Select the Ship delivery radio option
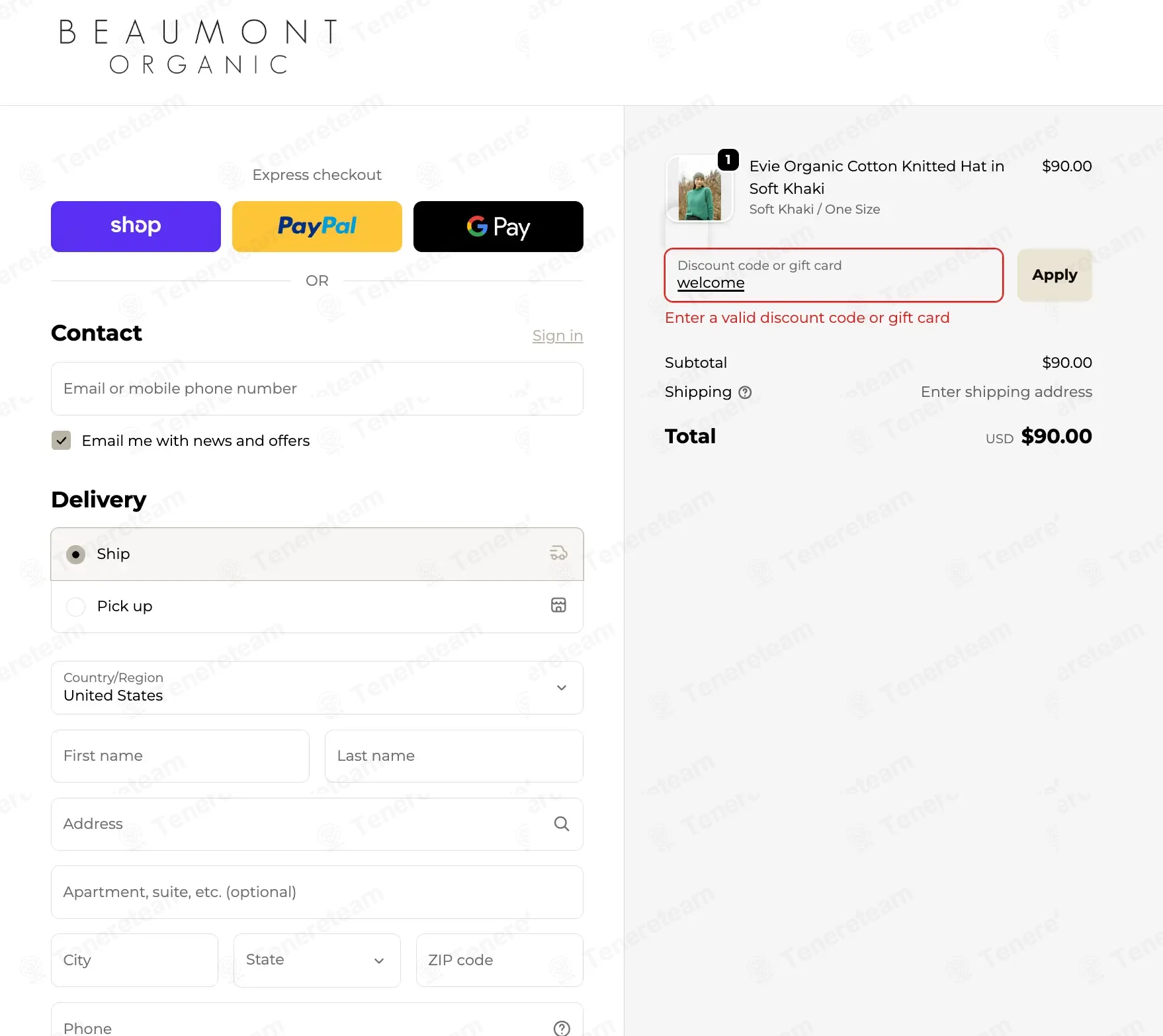 [x=75, y=554]
